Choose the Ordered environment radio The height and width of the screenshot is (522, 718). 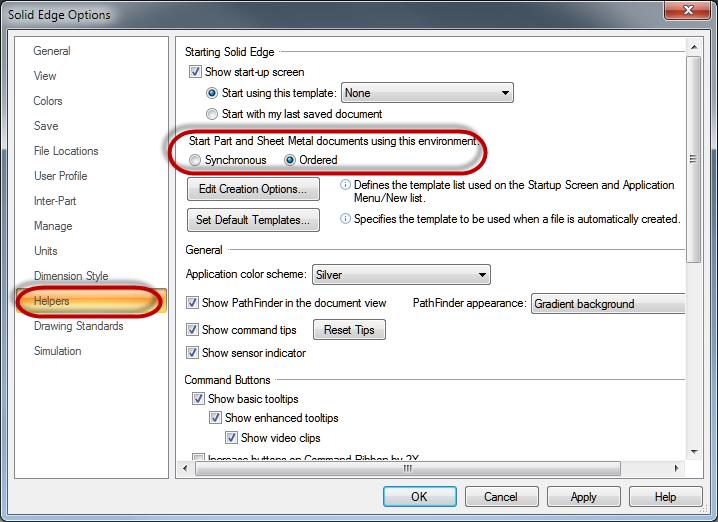point(290,160)
